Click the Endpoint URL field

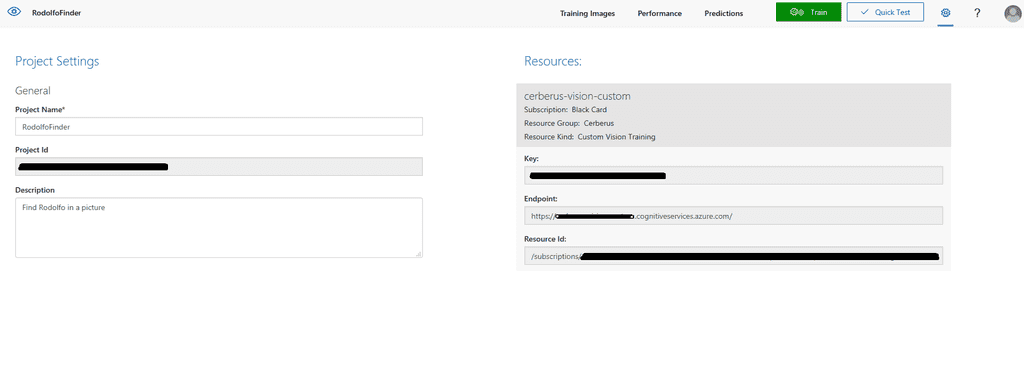tap(733, 216)
